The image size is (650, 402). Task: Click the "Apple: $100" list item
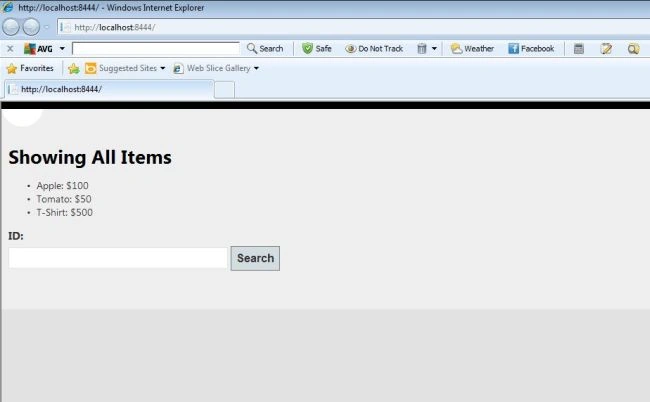[x=62, y=186]
